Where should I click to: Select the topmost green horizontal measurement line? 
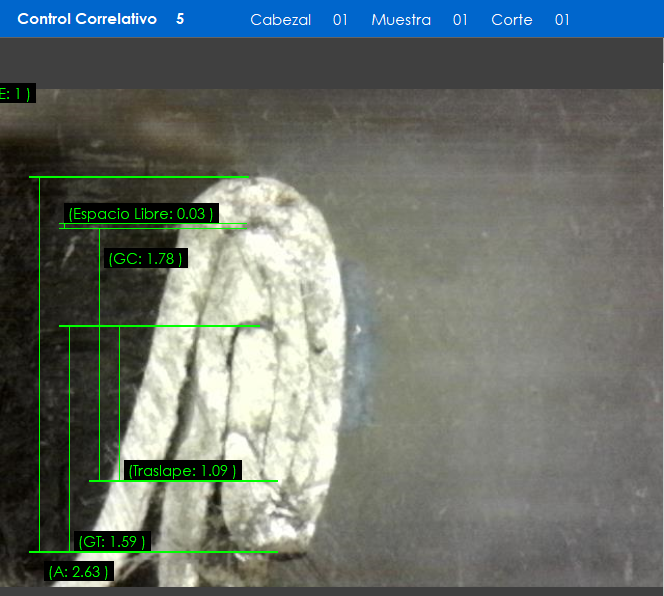click(140, 177)
